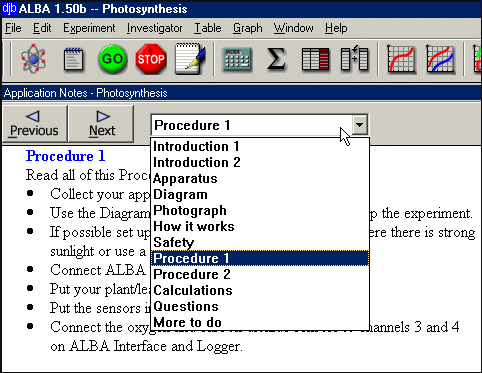The height and width of the screenshot is (373, 482).
Task: Start logging with the green GO button
Action: [113, 59]
